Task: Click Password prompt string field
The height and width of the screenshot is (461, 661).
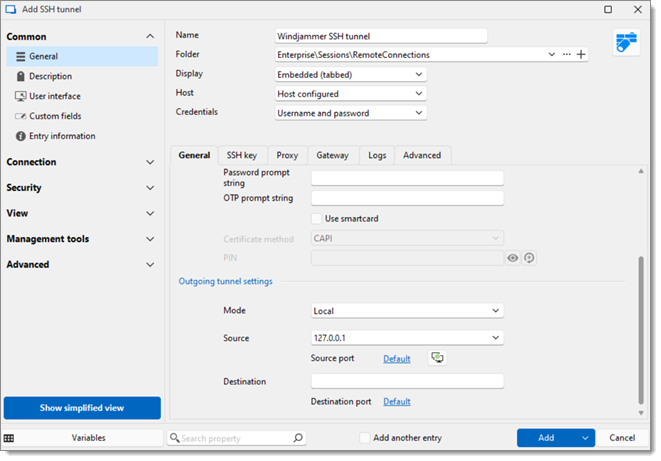Action: (407, 178)
